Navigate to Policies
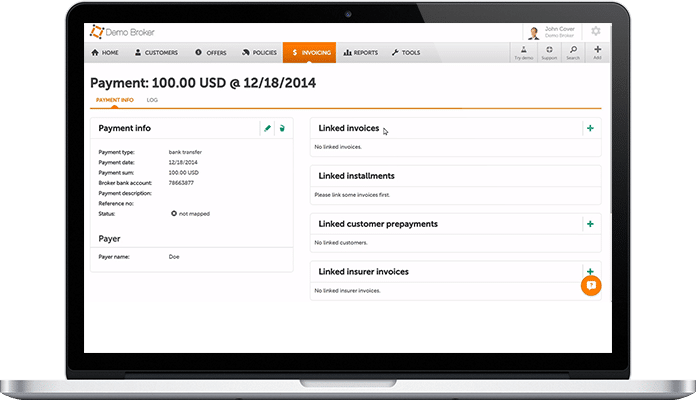Image resolution: width=696 pixels, height=400 pixels. coord(259,52)
